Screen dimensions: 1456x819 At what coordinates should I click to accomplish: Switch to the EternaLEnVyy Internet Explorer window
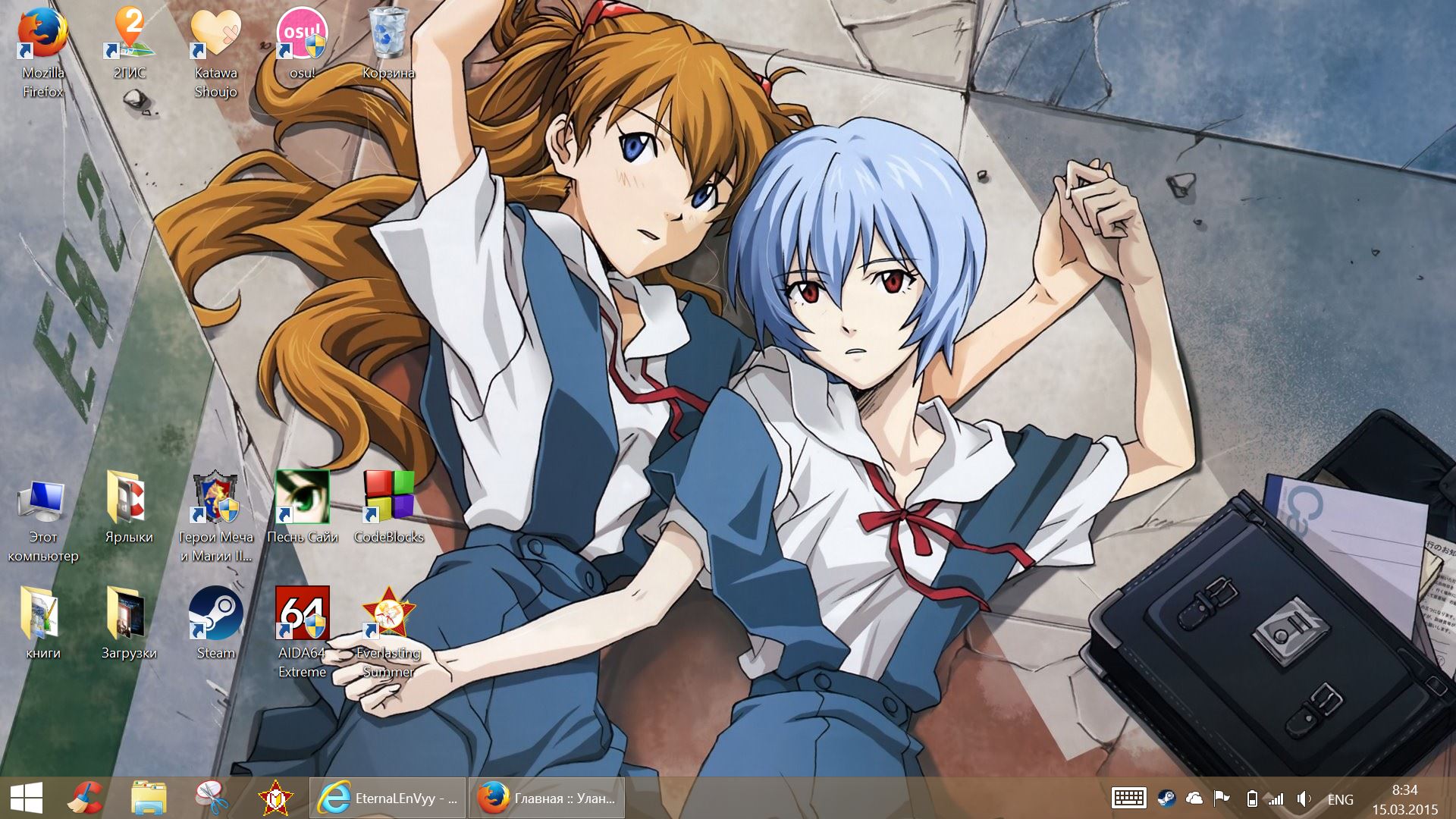pyautogui.click(x=388, y=798)
